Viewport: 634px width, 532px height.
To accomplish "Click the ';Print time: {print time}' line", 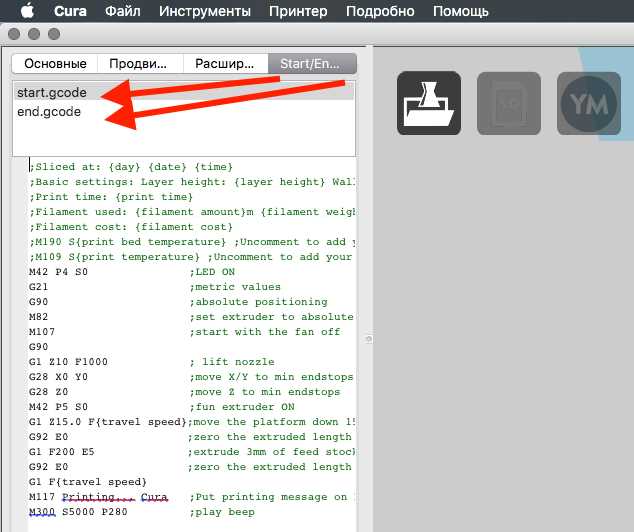I will [x=111, y=197].
